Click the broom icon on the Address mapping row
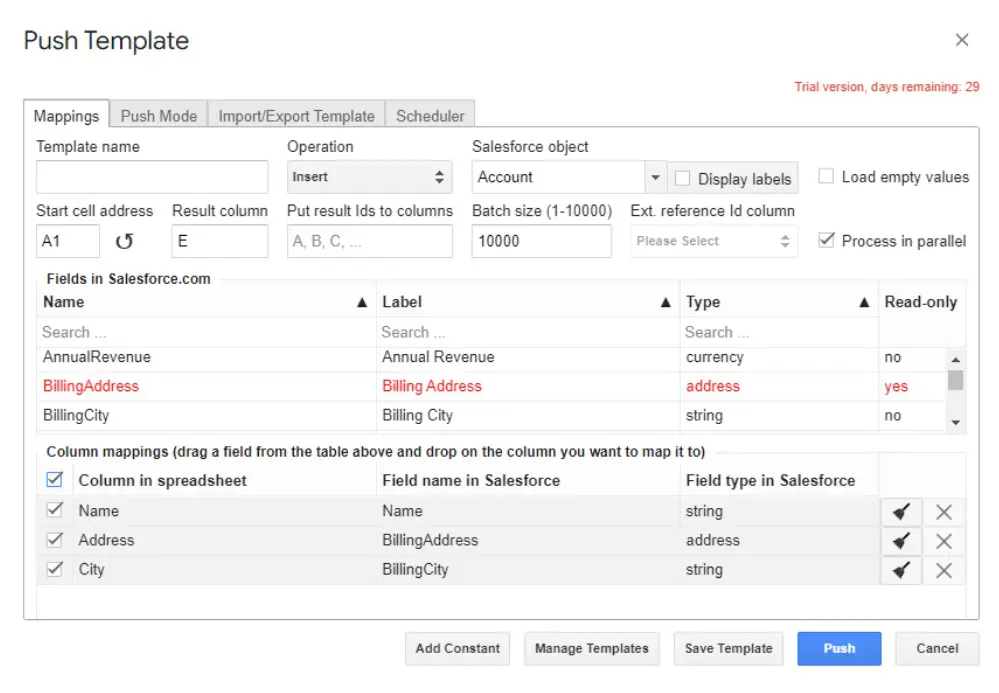This screenshot has height=693, width=999. pos(901,540)
